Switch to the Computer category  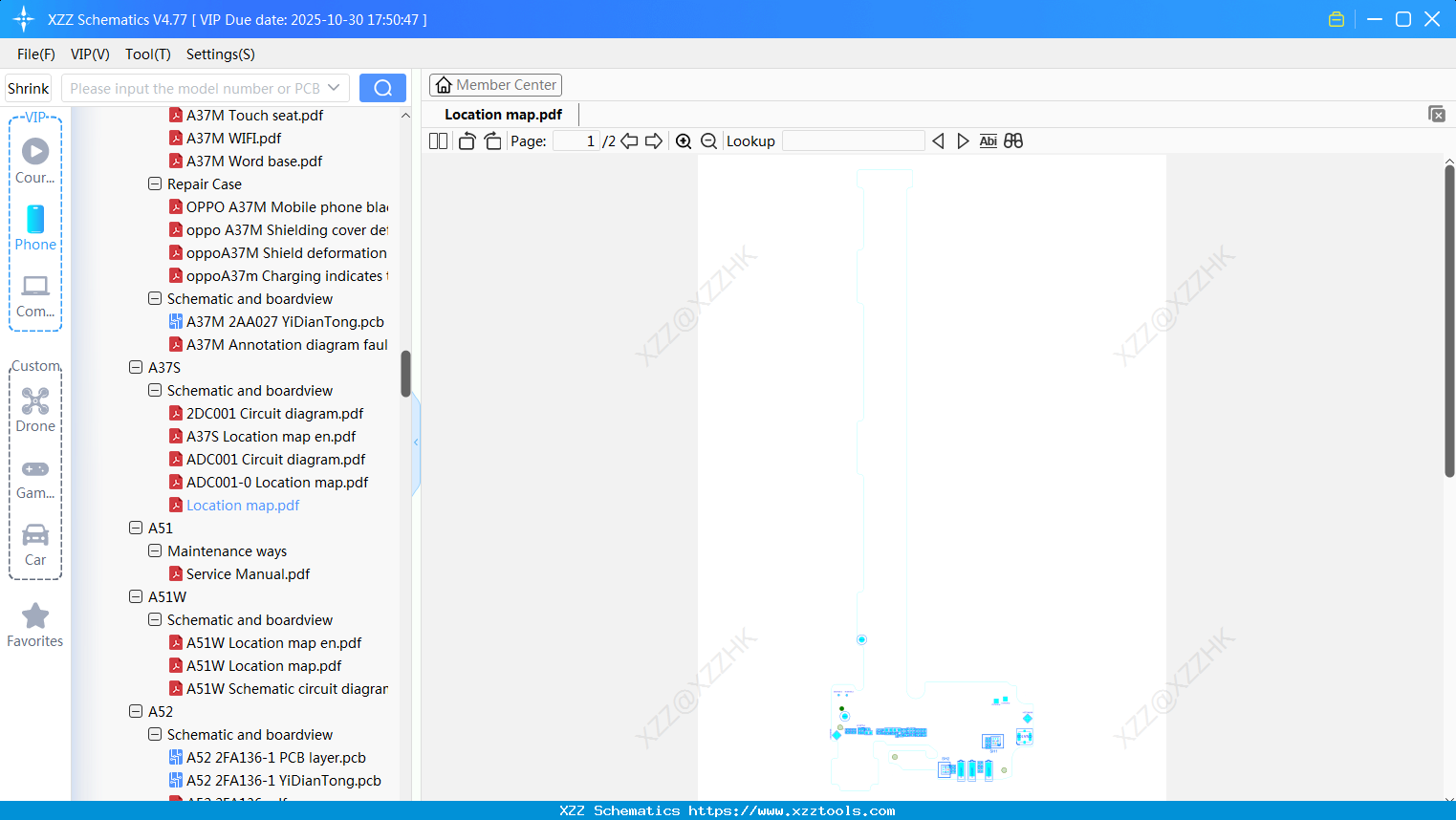(x=35, y=295)
